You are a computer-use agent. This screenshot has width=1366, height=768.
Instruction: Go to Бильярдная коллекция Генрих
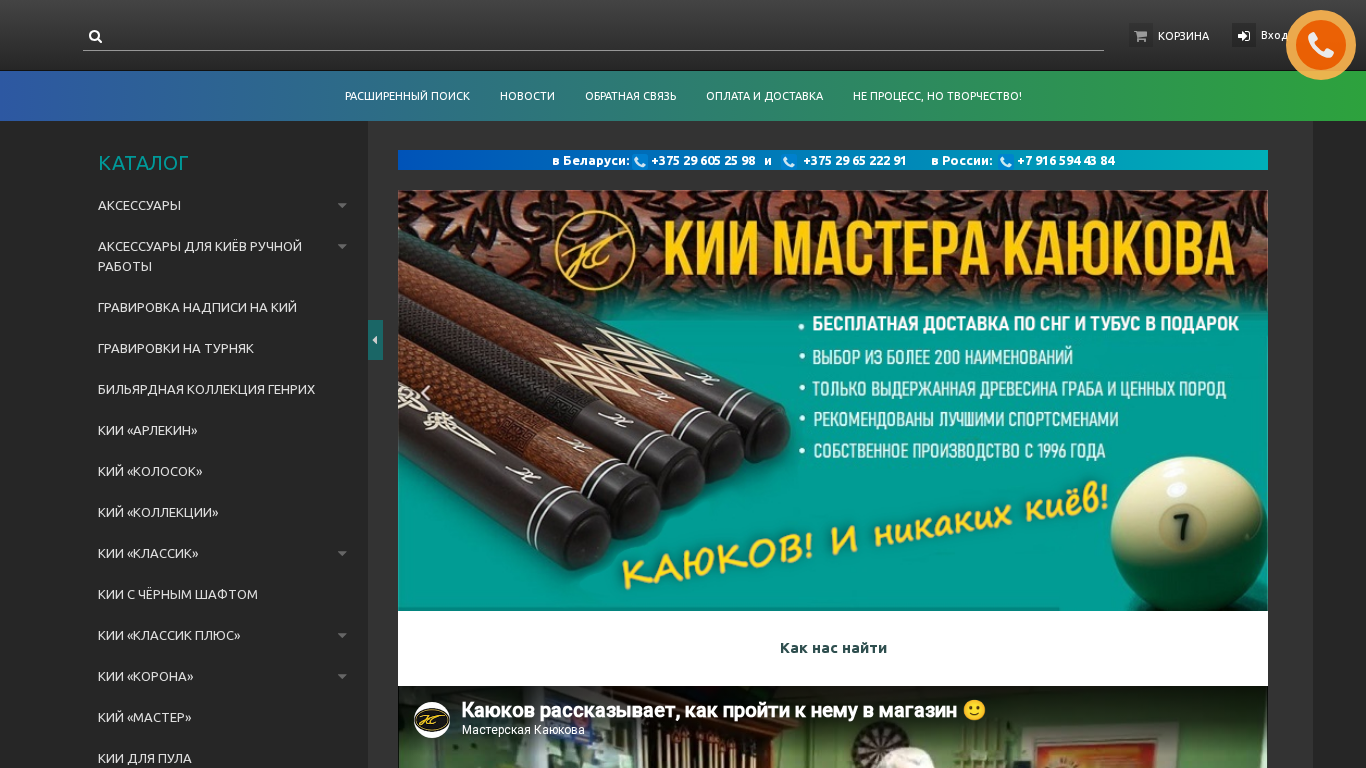coord(206,390)
